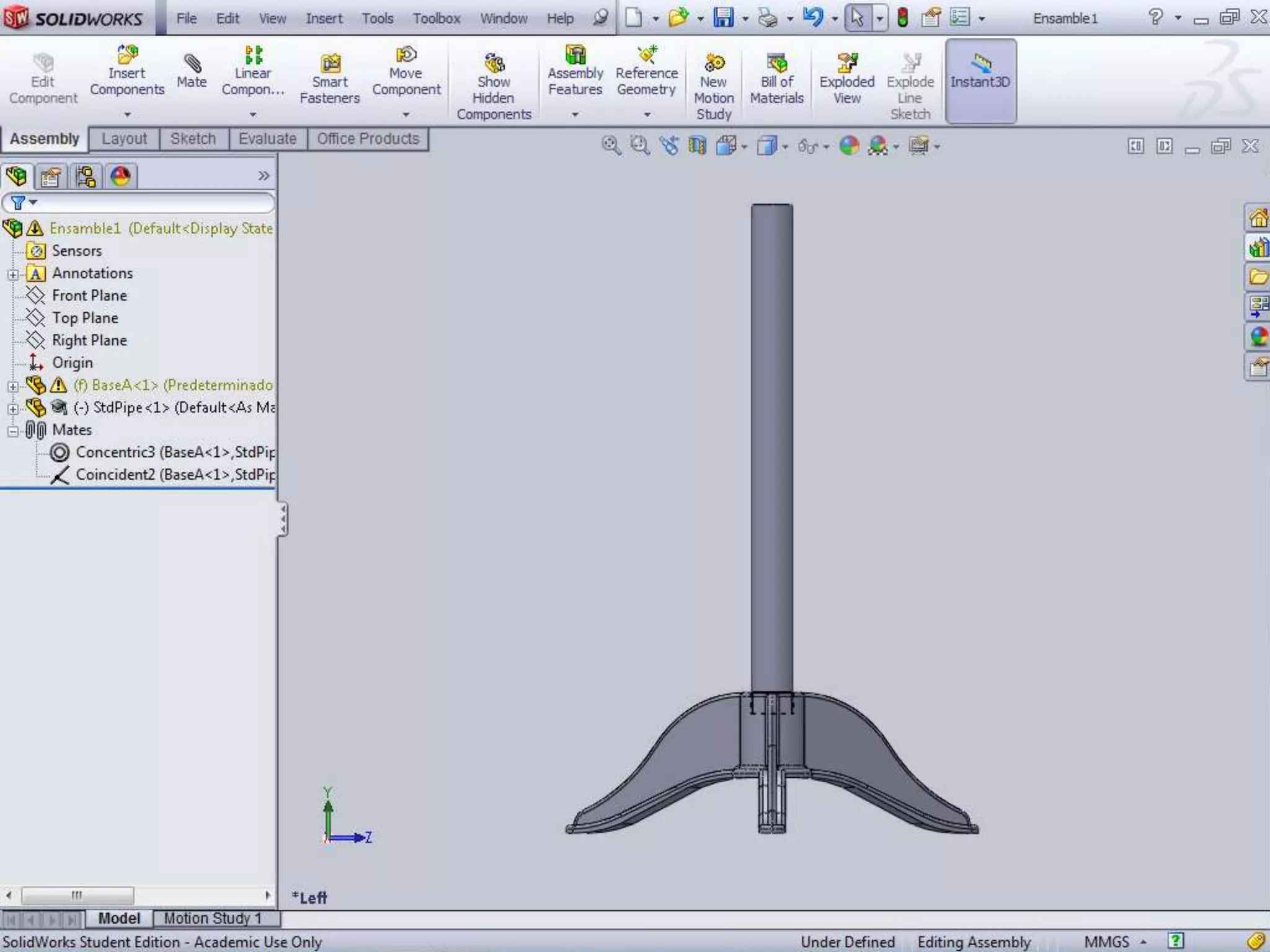Click the feature tree horizontal scrollbar
The width and height of the screenshot is (1270, 952).
(x=78, y=895)
